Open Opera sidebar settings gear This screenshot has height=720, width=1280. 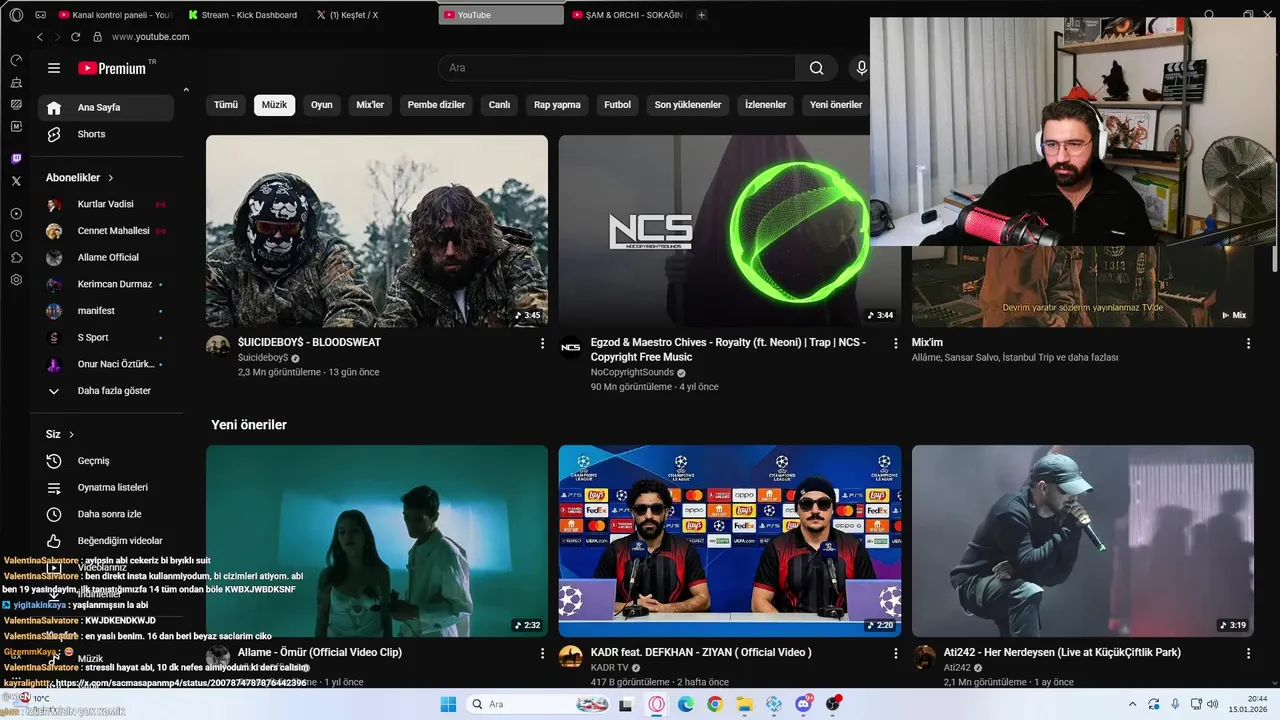16,280
